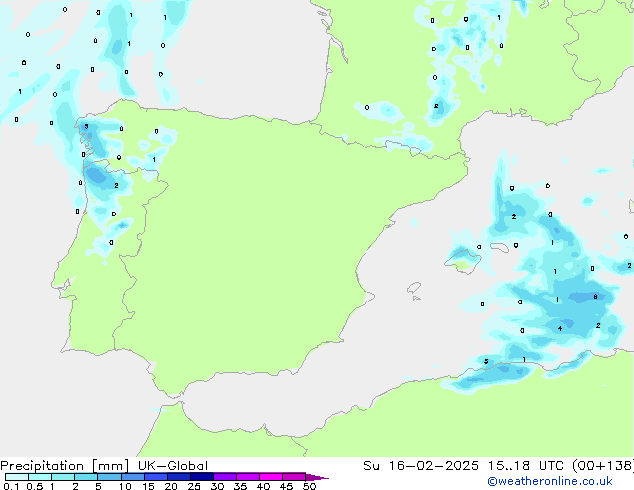The image size is (634, 490).
Task: Click the over-50 arrow tip of the legend
Action: point(317,477)
